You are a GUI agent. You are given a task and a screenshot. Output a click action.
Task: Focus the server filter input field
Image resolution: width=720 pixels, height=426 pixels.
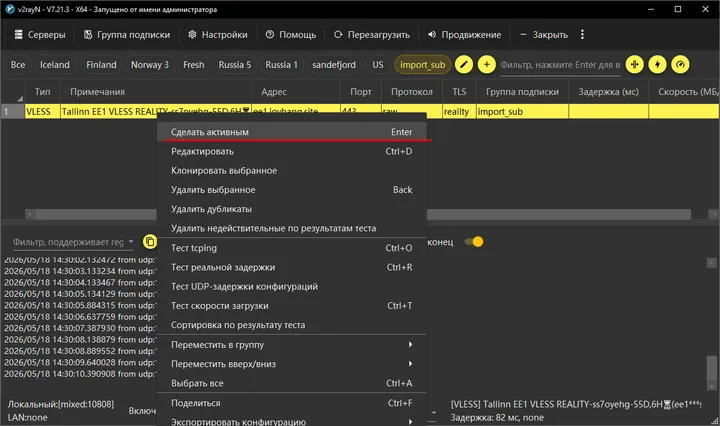point(560,65)
